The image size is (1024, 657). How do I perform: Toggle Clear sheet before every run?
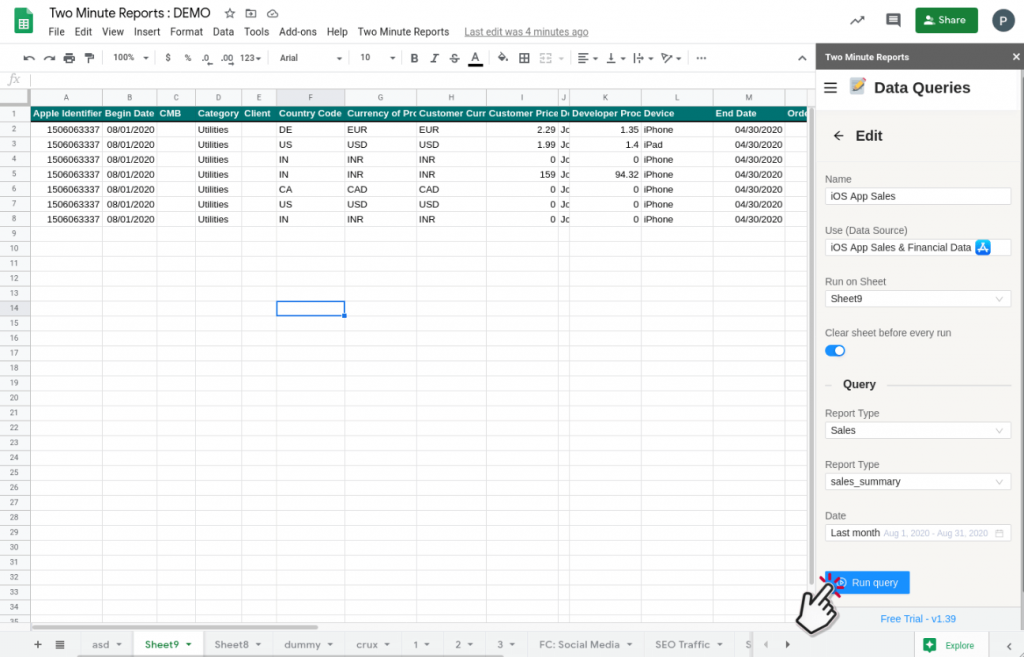tap(835, 351)
